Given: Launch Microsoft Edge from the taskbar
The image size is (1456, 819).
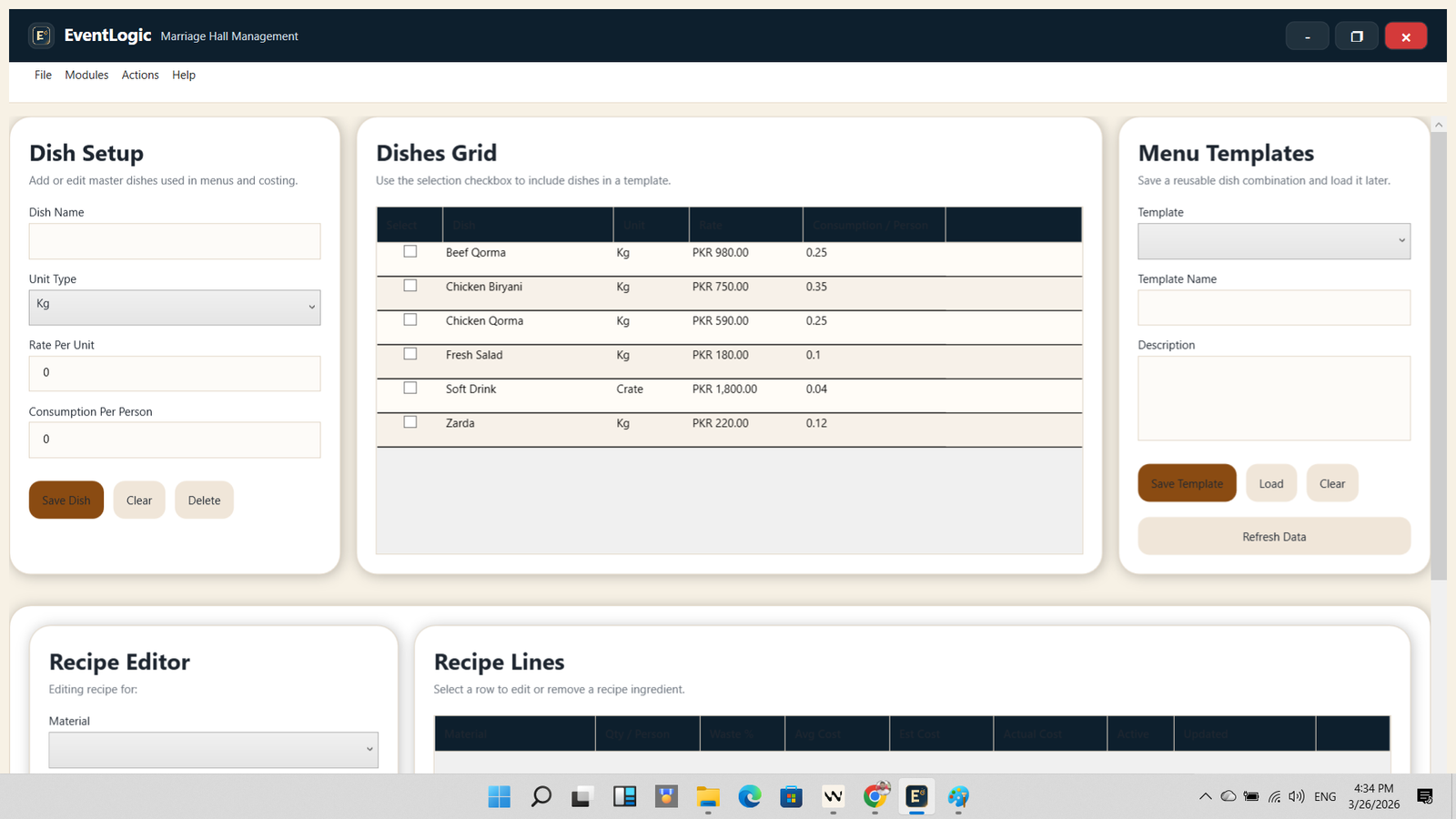Looking at the screenshot, I should coord(750,796).
